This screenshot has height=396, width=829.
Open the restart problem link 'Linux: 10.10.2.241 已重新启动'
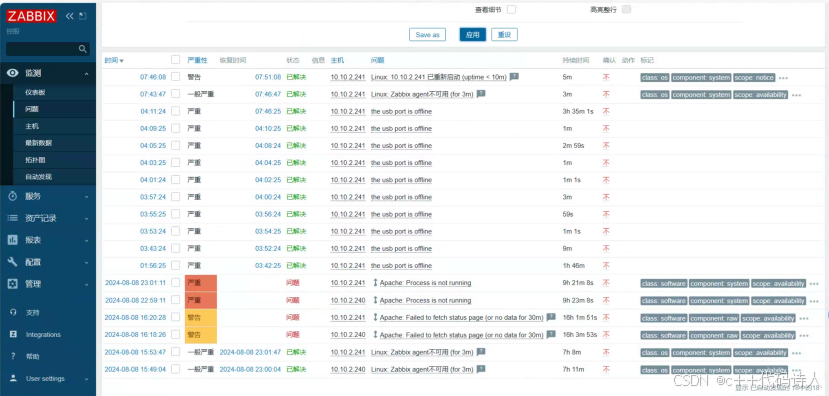click(x=439, y=77)
